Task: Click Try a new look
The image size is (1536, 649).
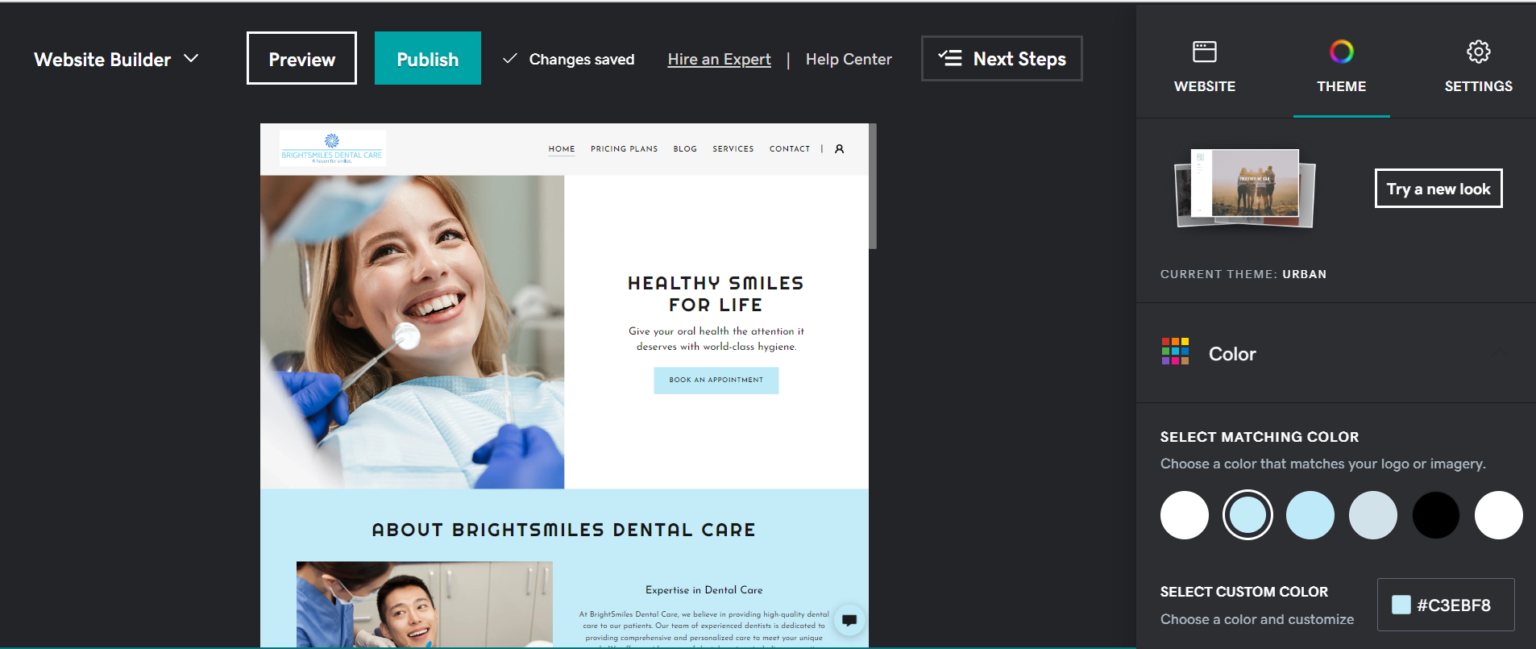Action: click(x=1438, y=188)
